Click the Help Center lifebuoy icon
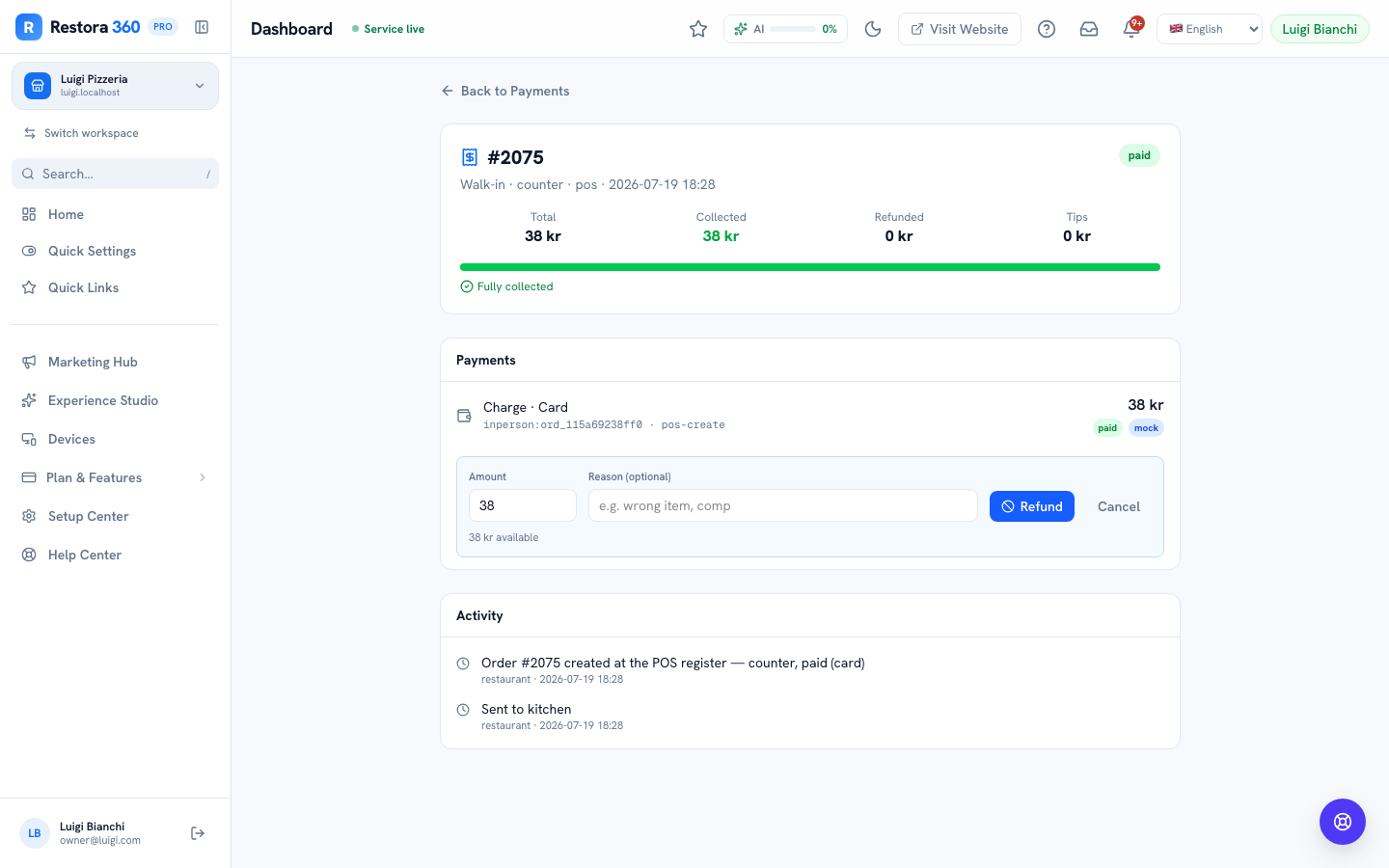This screenshot has width=1389, height=868. (x=29, y=555)
